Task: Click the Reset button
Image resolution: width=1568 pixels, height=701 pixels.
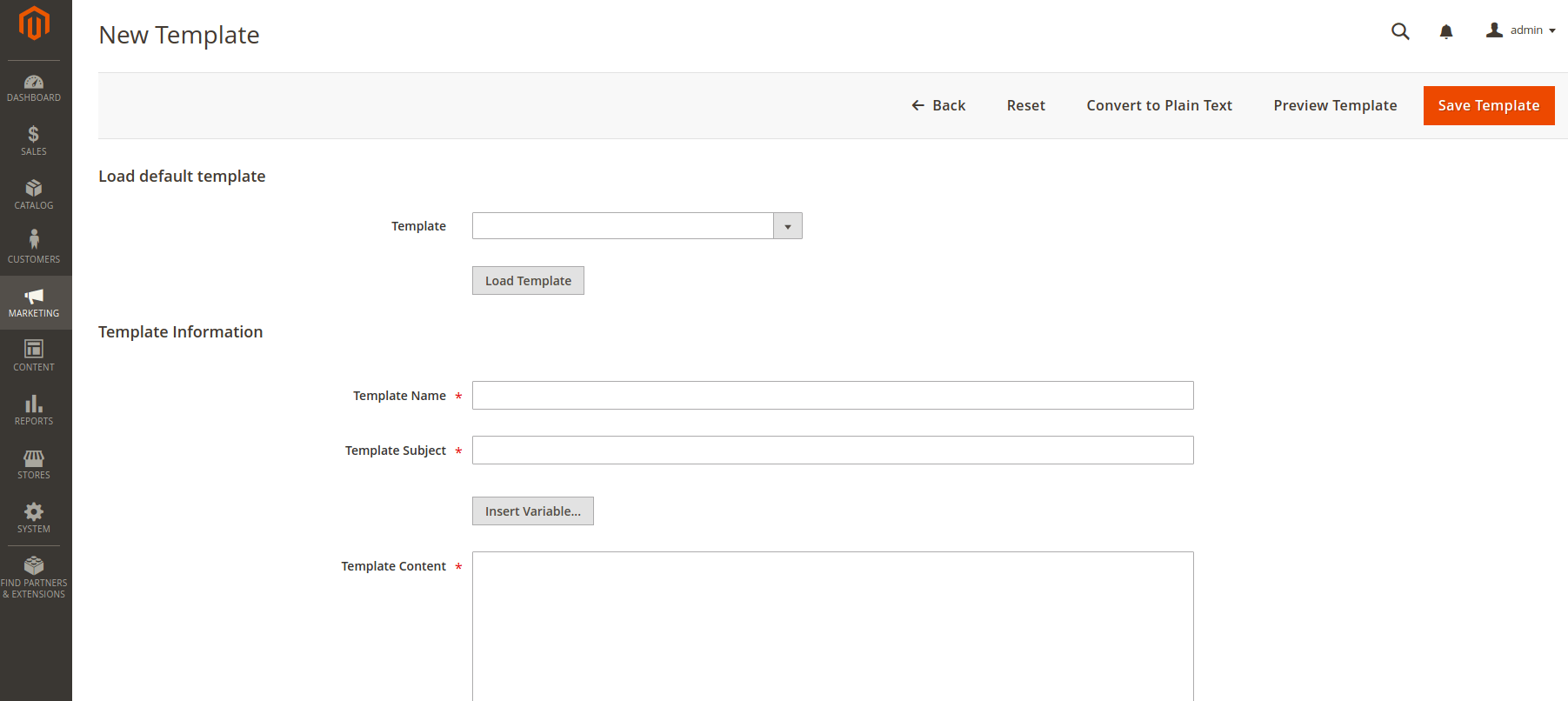Action: pos(1026,105)
